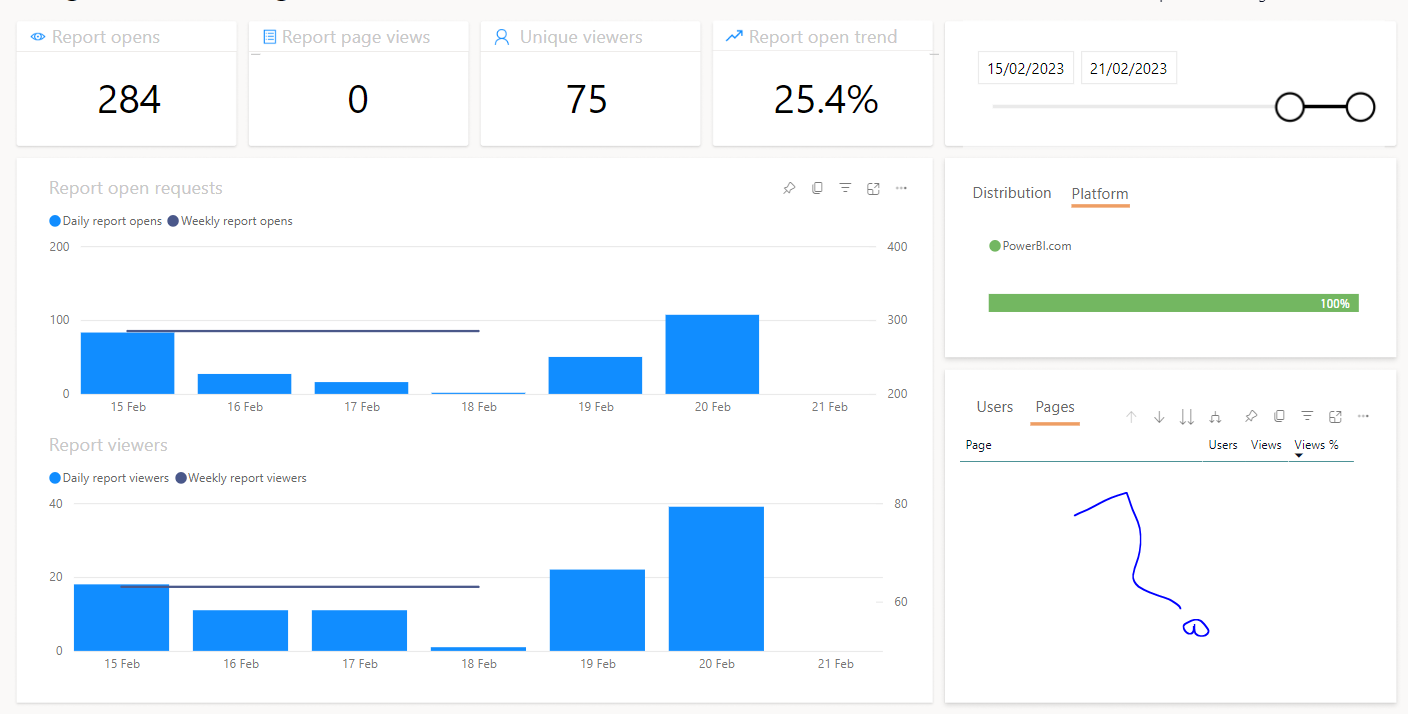Click the right handle of the date slider

coord(1360,107)
